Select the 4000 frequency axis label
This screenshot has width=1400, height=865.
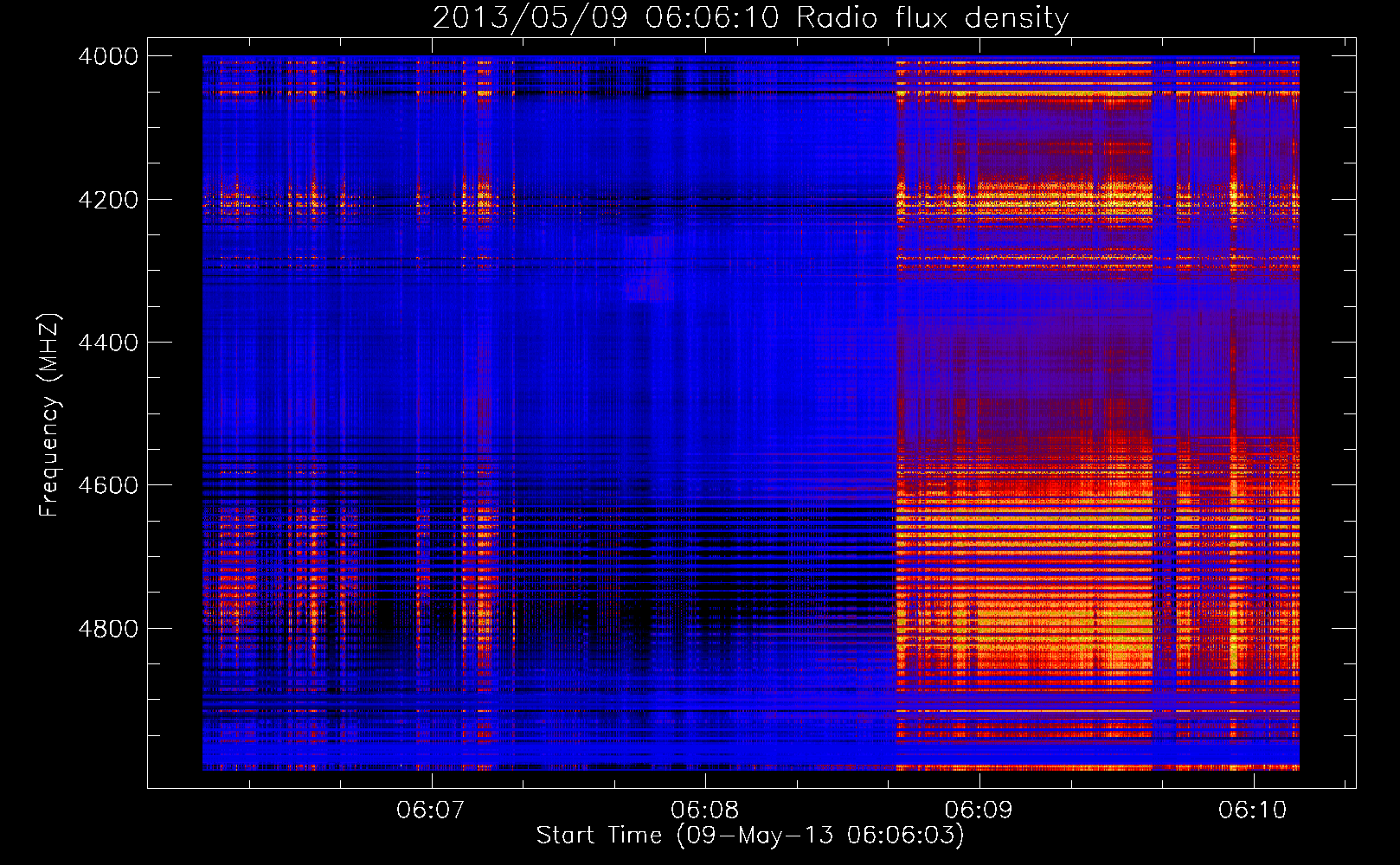coord(108,56)
